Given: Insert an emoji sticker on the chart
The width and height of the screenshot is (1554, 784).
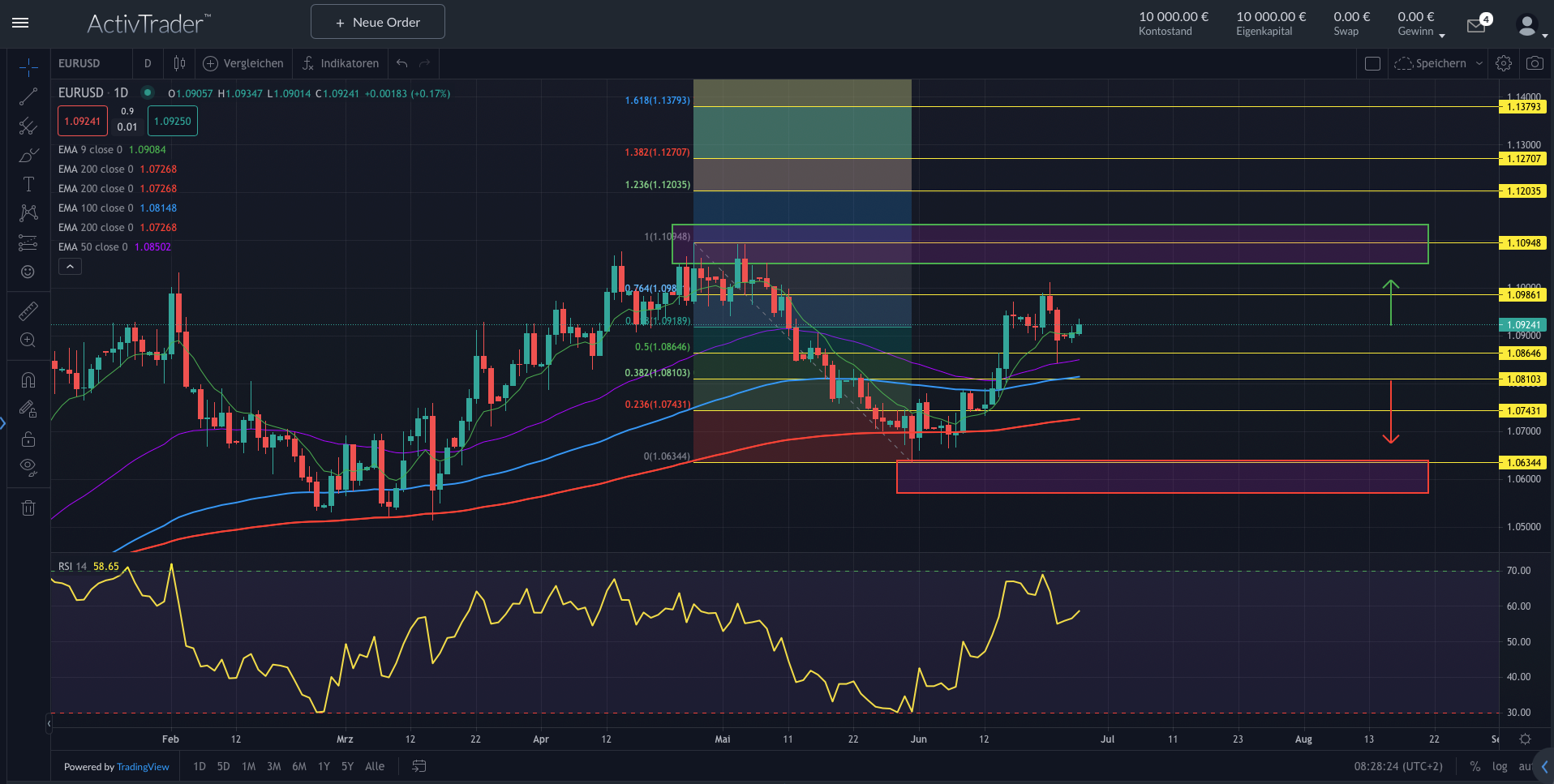Looking at the screenshot, I should (28, 272).
